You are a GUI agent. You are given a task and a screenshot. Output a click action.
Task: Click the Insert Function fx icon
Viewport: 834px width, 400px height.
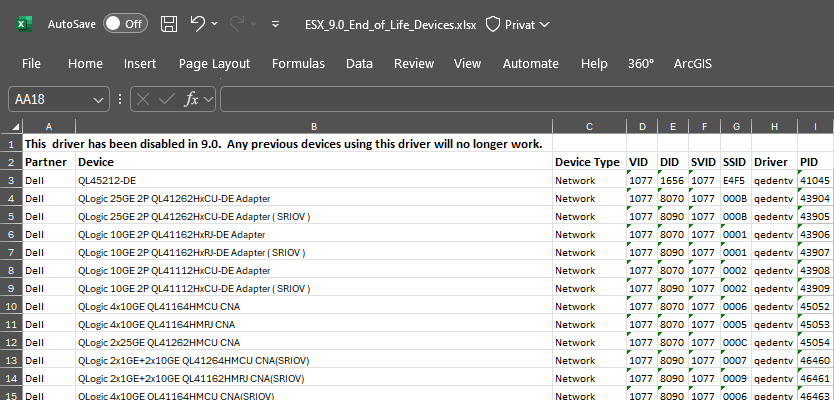tap(193, 99)
